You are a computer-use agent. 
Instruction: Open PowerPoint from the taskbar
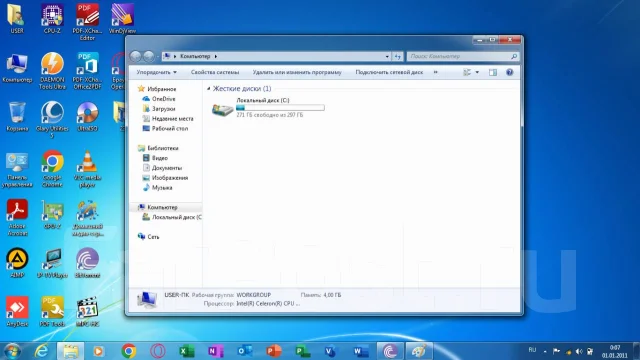(x=273, y=351)
